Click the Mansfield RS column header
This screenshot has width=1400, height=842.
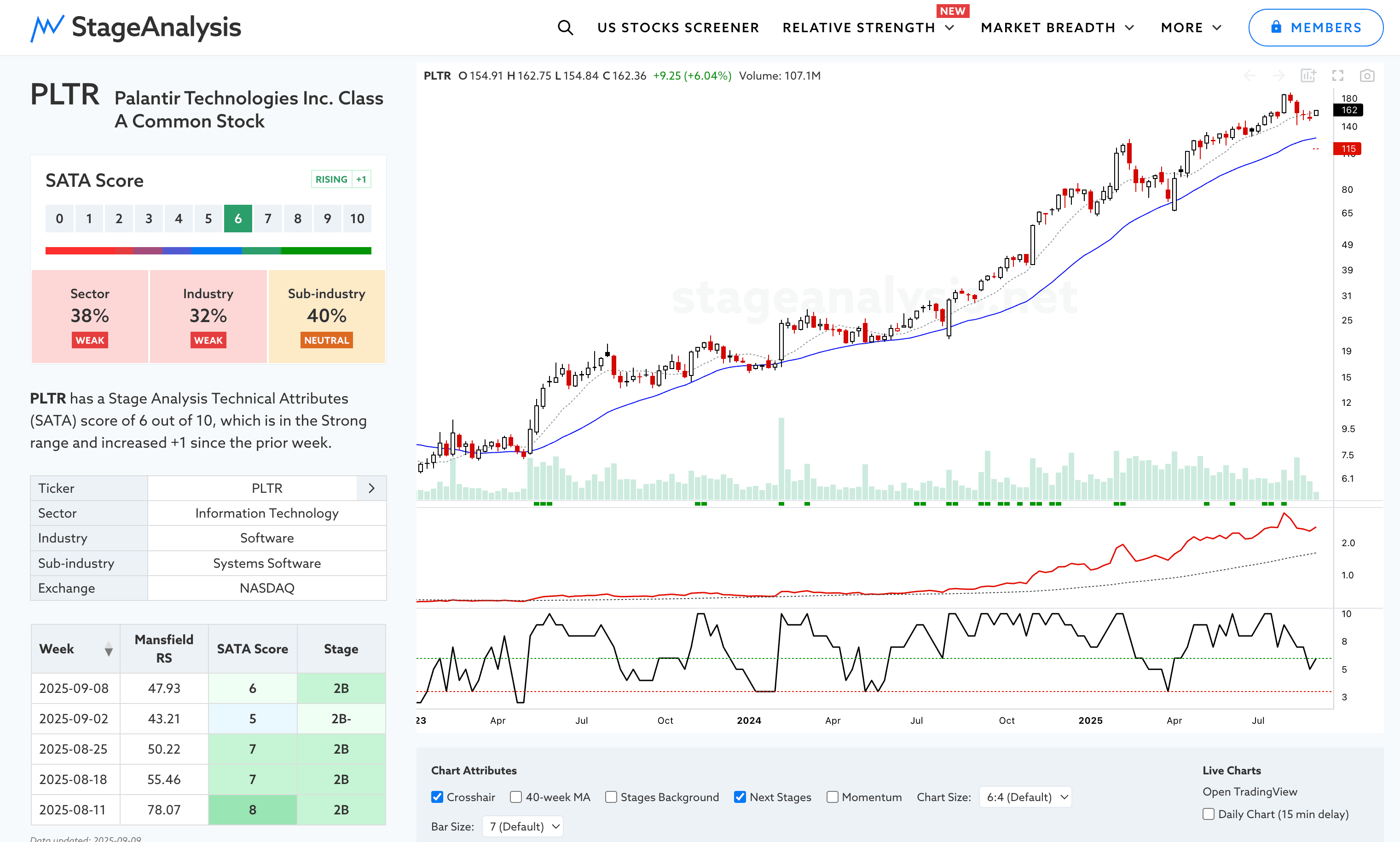pyautogui.click(x=164, y=648)
